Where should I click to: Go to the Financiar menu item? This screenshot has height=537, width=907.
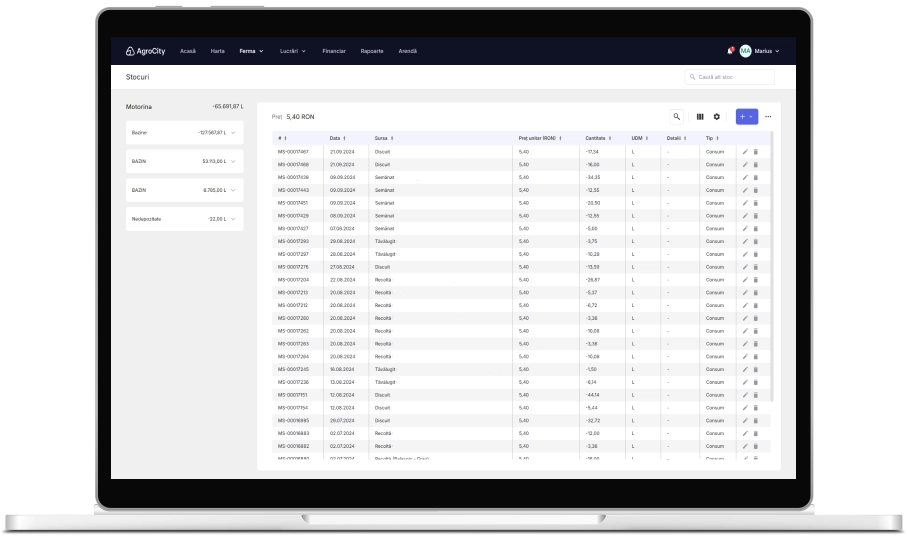[x=334, y=51]
